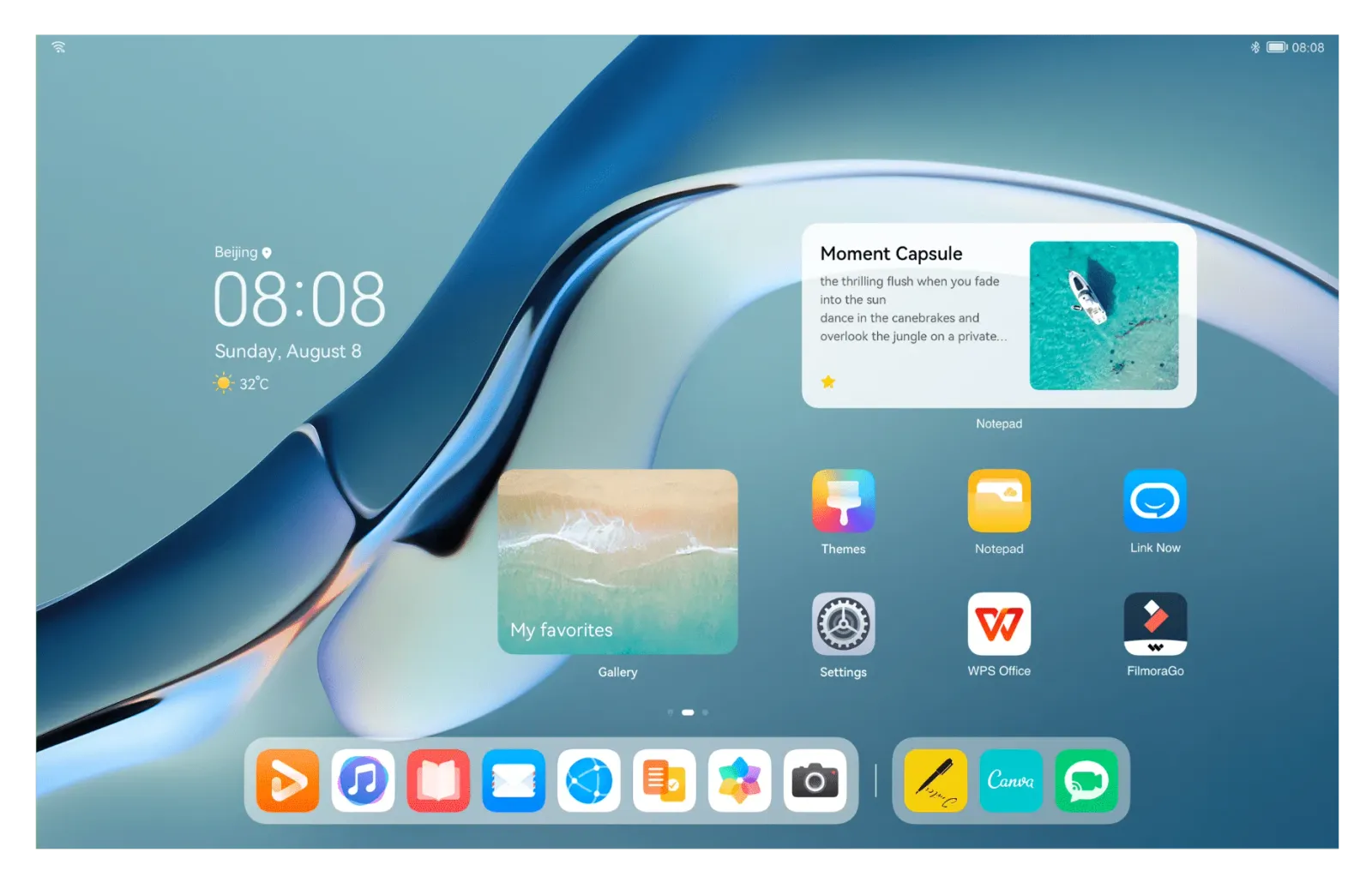Launch the Browser app in dock
This screenshot has width=1372, height=883.
[589, 781]
